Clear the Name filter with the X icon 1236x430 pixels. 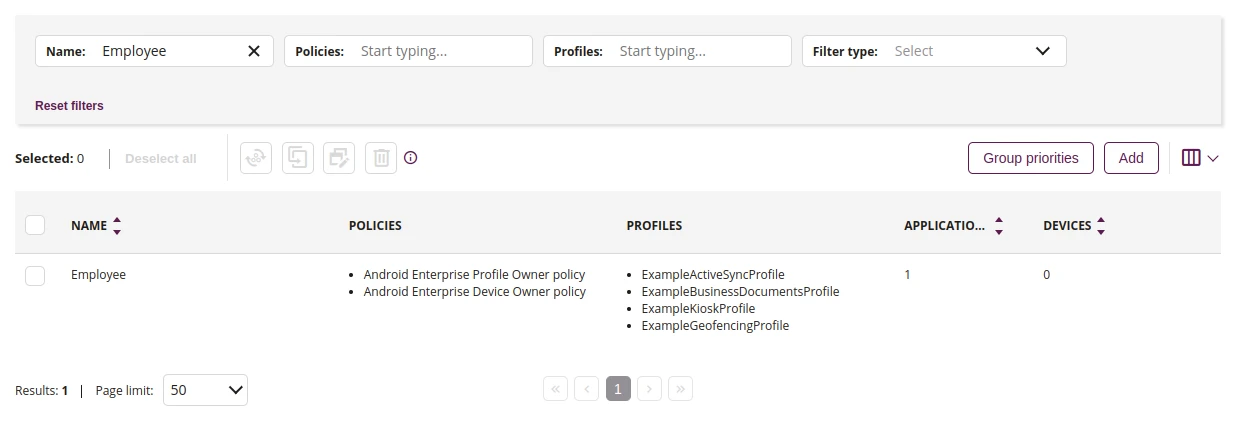(254, 51)
